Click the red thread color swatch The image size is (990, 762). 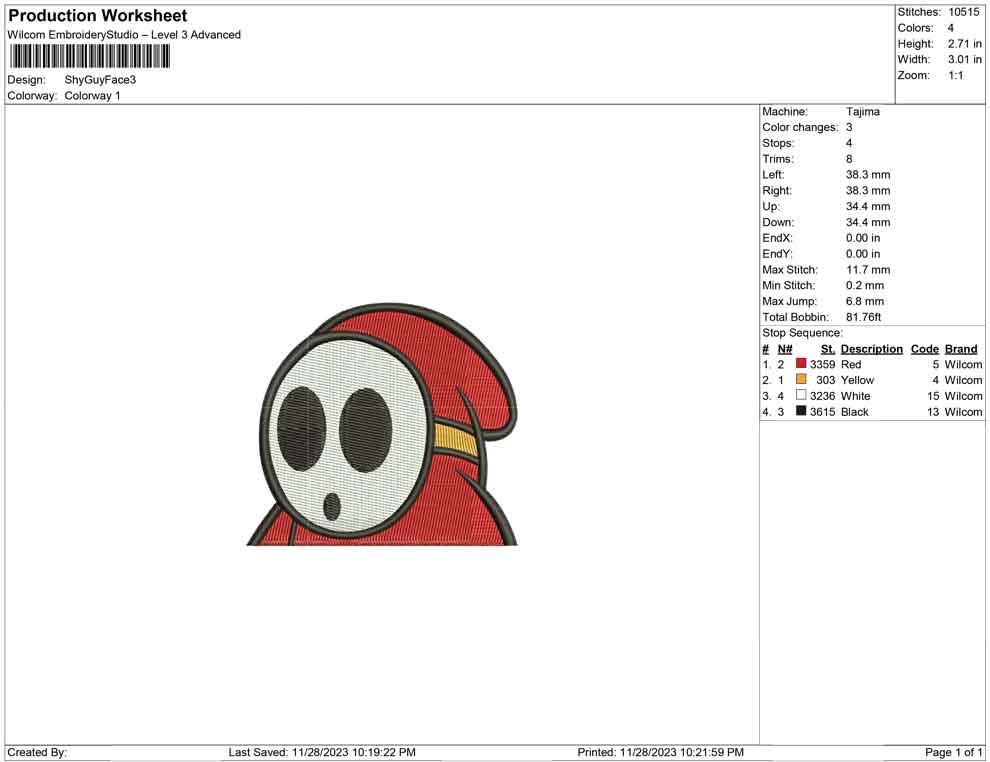(801, 365)
